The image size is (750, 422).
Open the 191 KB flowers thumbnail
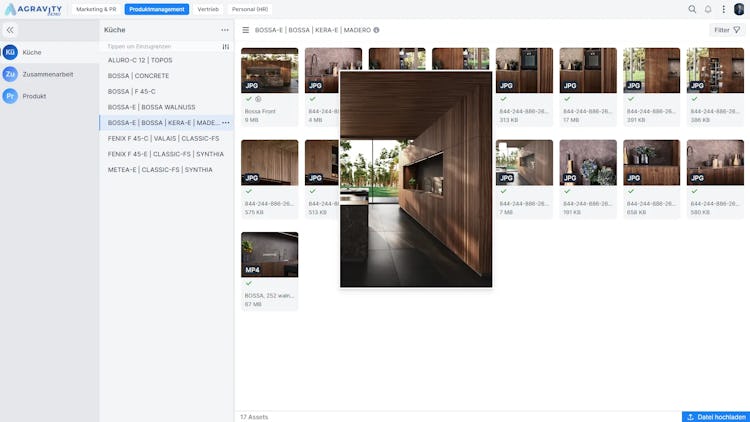tap(588, 163)
